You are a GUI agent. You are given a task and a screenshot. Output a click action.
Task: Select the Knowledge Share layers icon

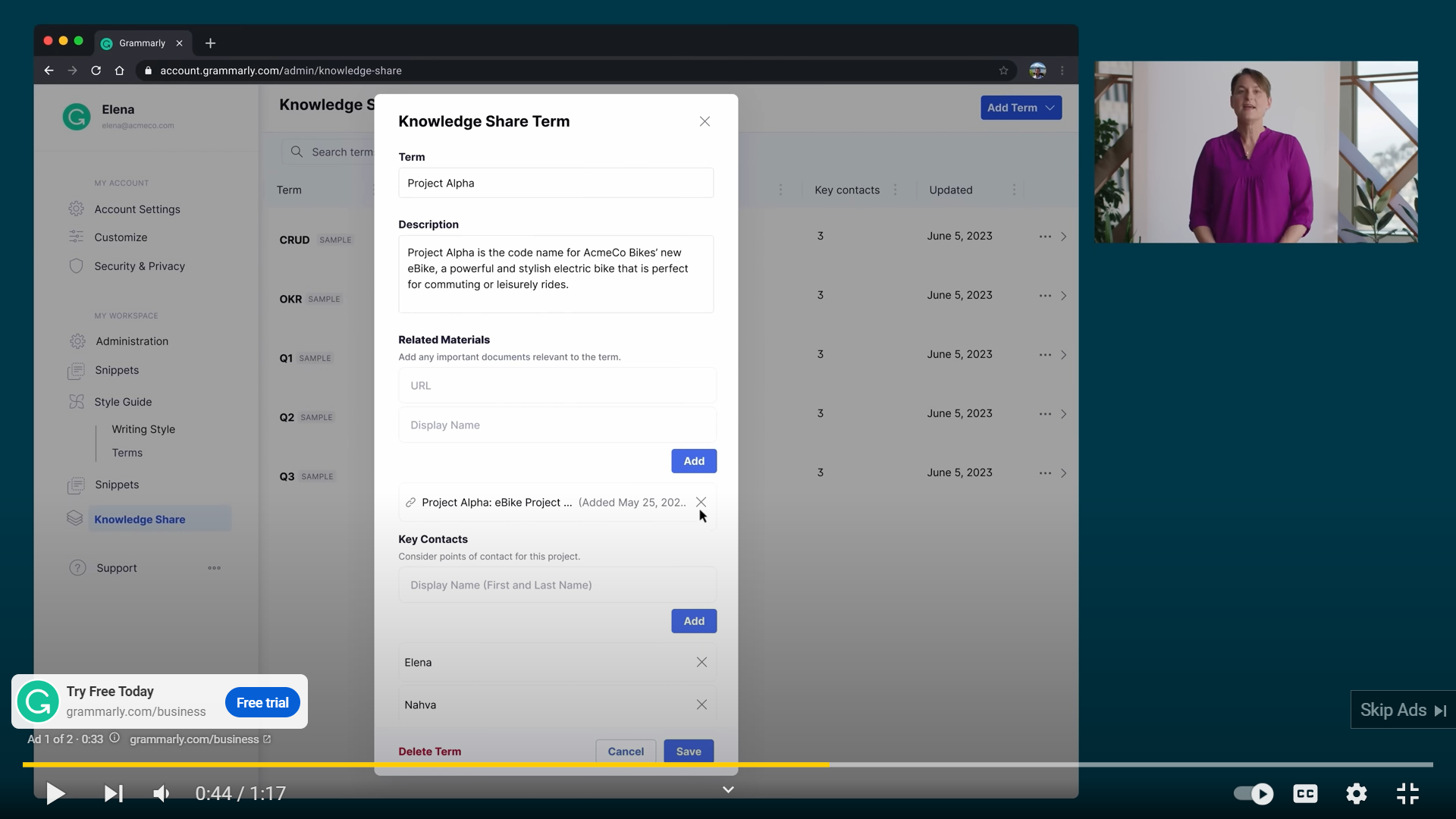74,519
